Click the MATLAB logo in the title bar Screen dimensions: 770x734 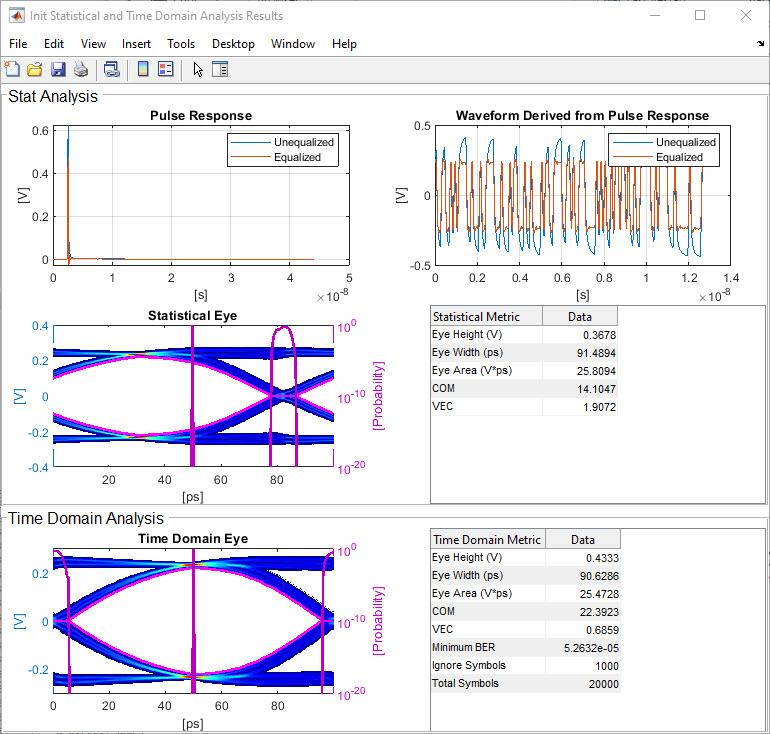(x=15, y=15)
